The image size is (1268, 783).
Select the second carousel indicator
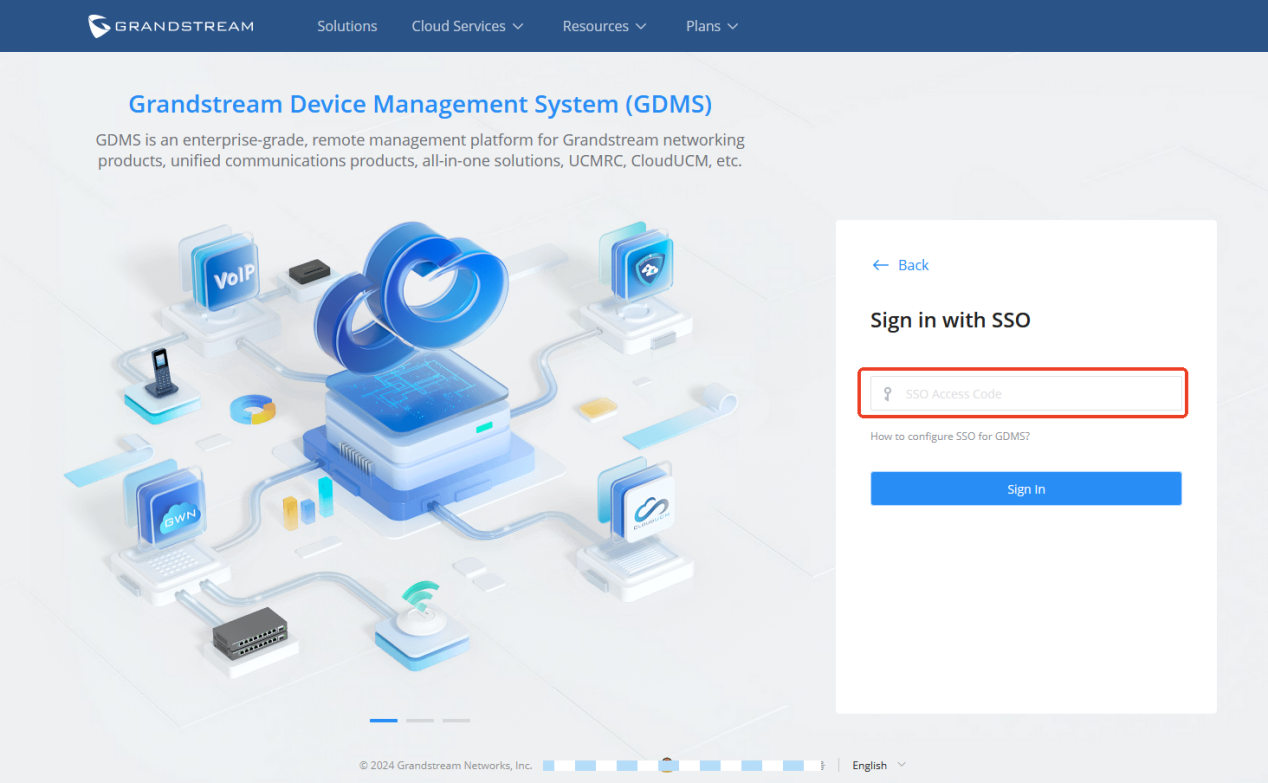420,720
